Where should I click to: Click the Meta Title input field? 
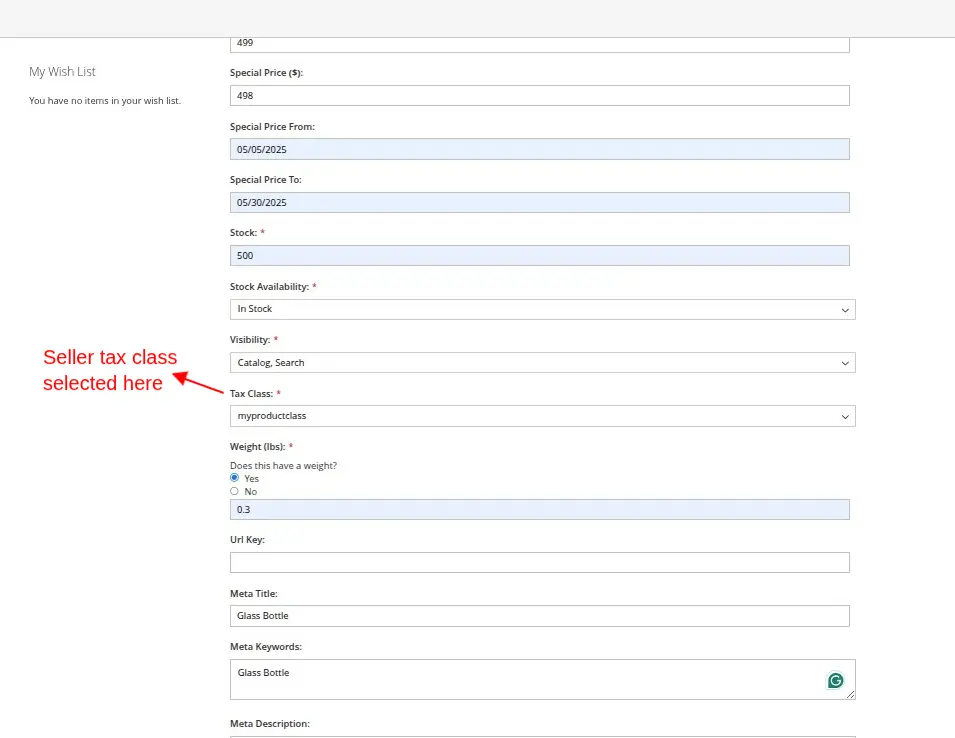[539, 616]
